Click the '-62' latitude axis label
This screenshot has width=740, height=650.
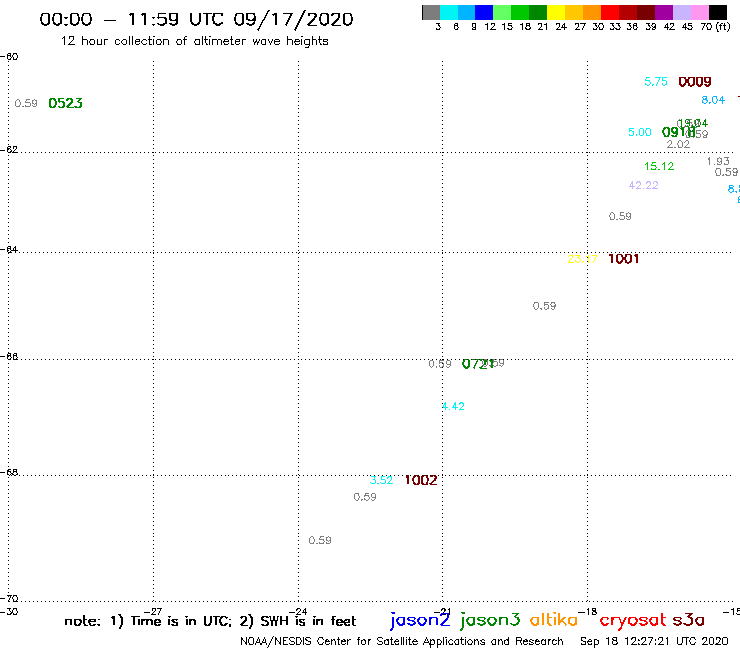point(9,150)
